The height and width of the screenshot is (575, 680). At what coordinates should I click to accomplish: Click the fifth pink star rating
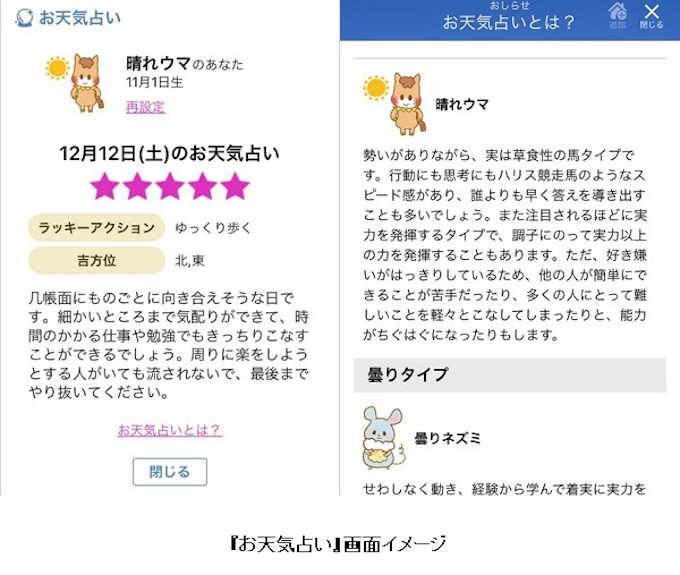(235, 186)
